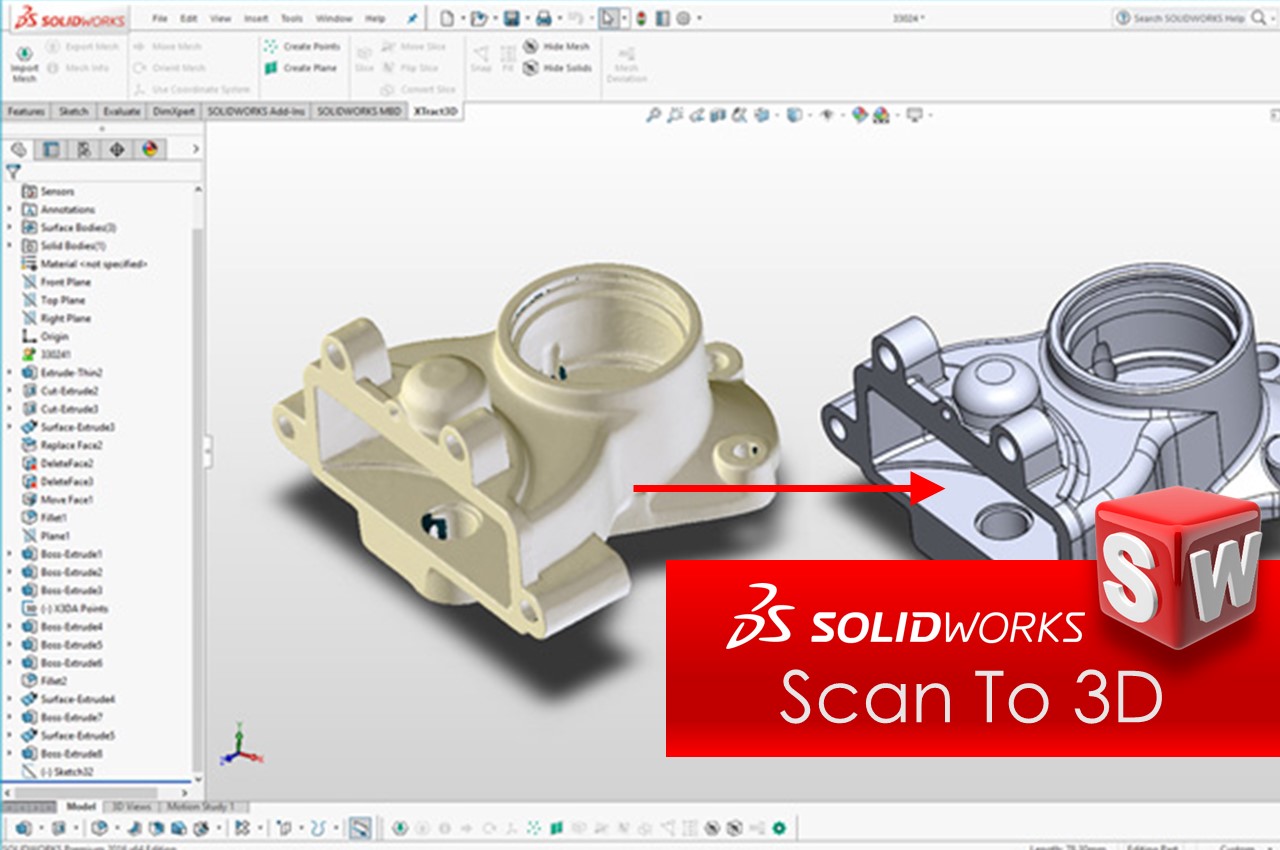The image size is (1280, 850).
Task: Switch to the XTract3D ribbon tab
Action: coord(433,111)
